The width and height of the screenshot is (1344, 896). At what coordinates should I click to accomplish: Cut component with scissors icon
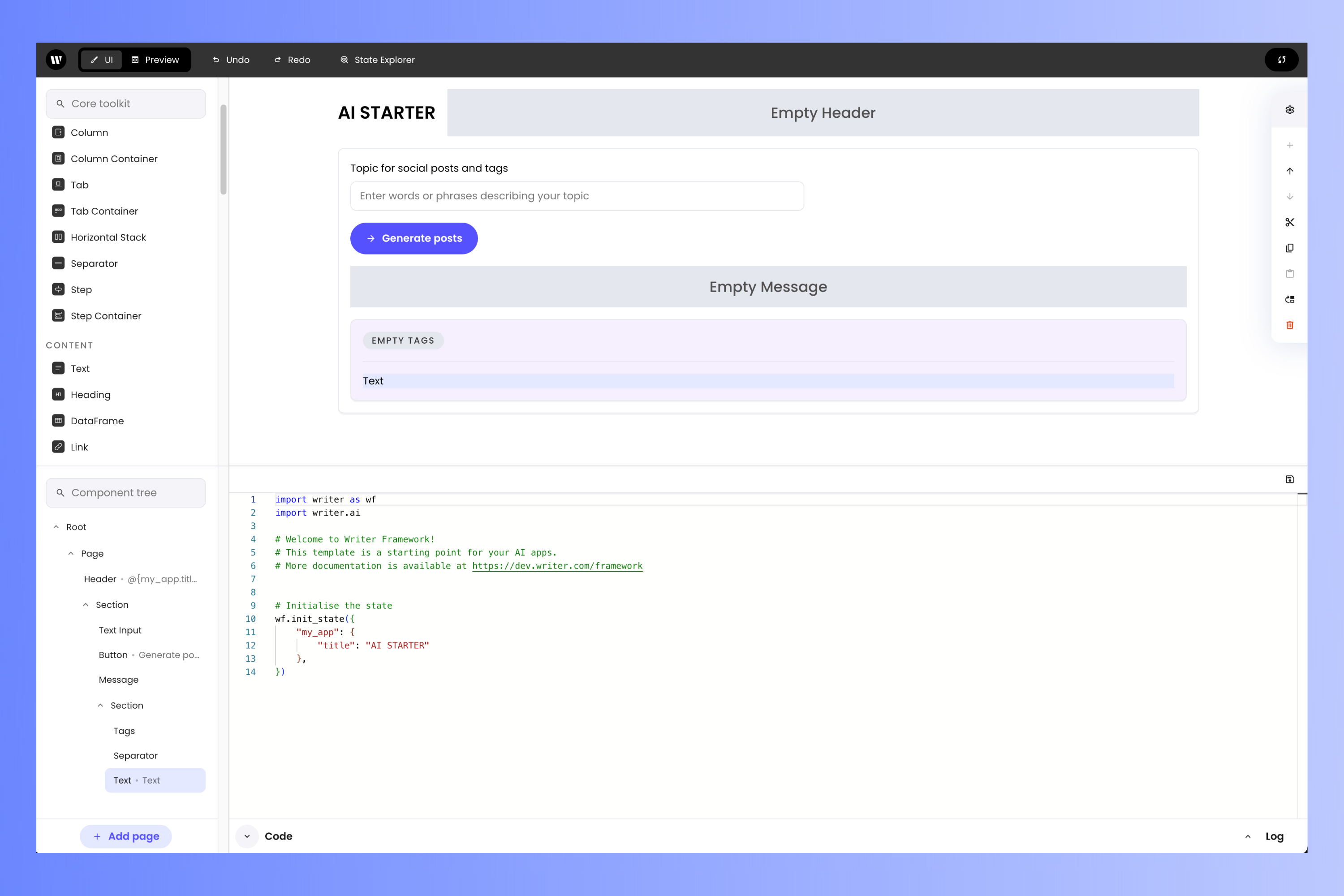click(x=1290, y=222)
